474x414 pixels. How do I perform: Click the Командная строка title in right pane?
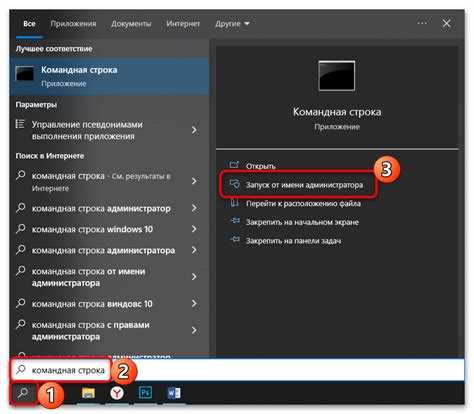click(x=337, y=112)
